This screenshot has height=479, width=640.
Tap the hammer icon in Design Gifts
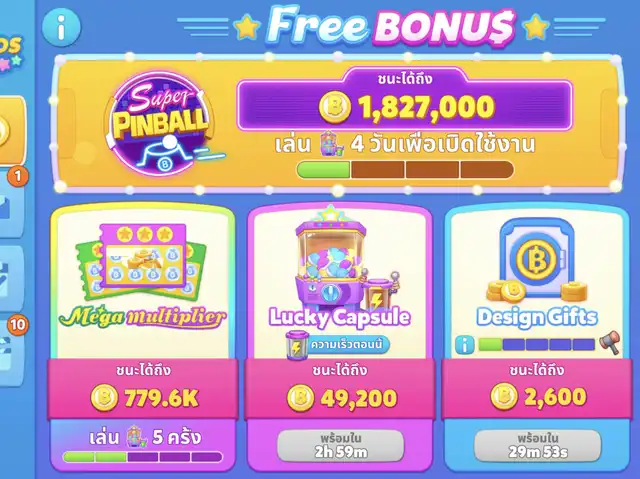(x=610, y=343)
